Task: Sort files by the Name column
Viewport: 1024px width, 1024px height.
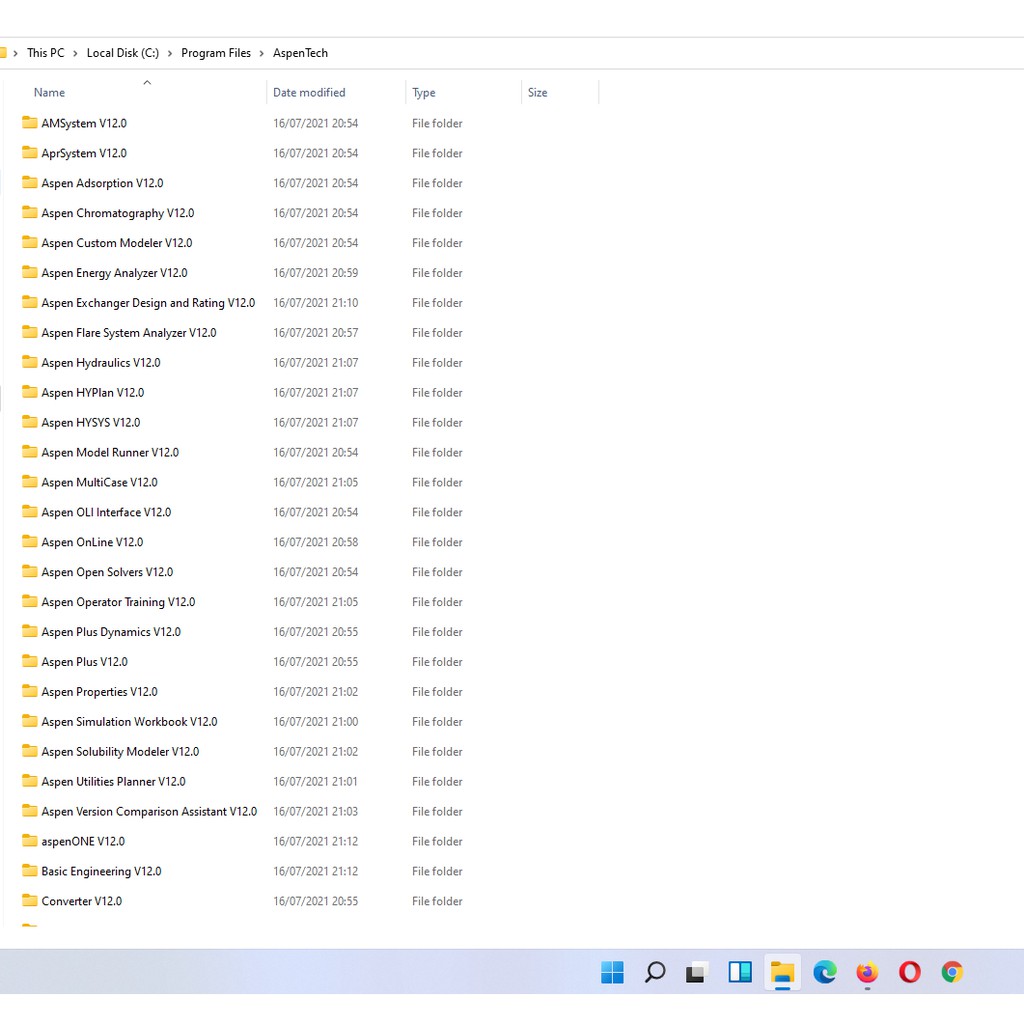Action: pyautogui.click(x=49, y=93)
